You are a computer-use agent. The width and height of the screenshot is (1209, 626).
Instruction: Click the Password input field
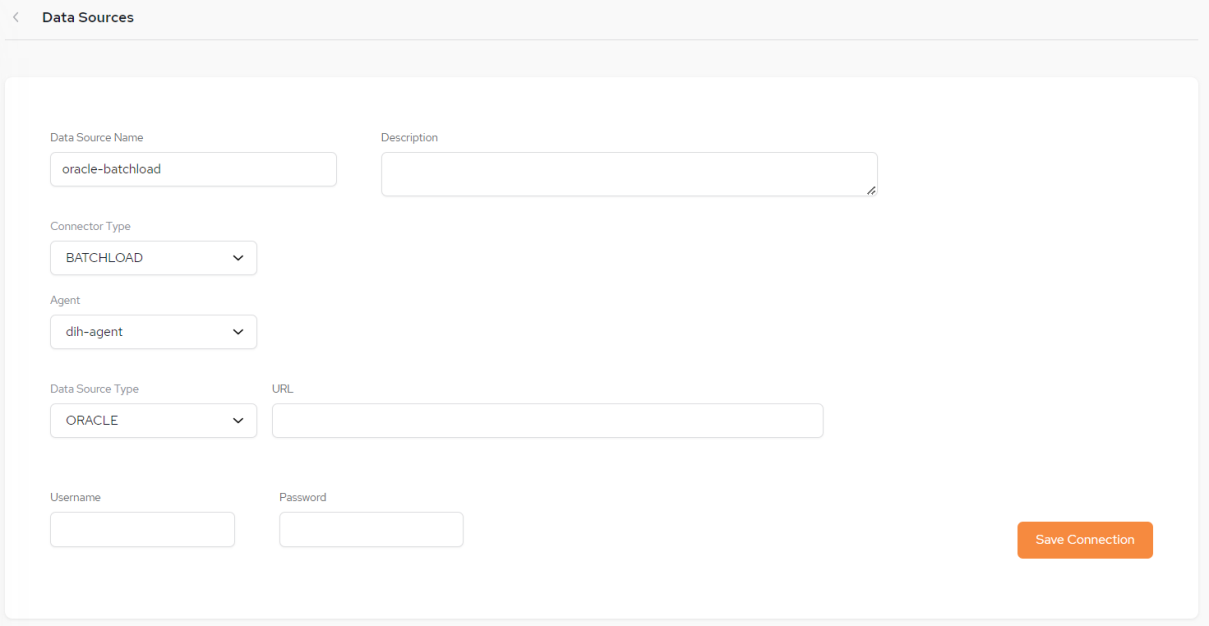coord(371,530)
